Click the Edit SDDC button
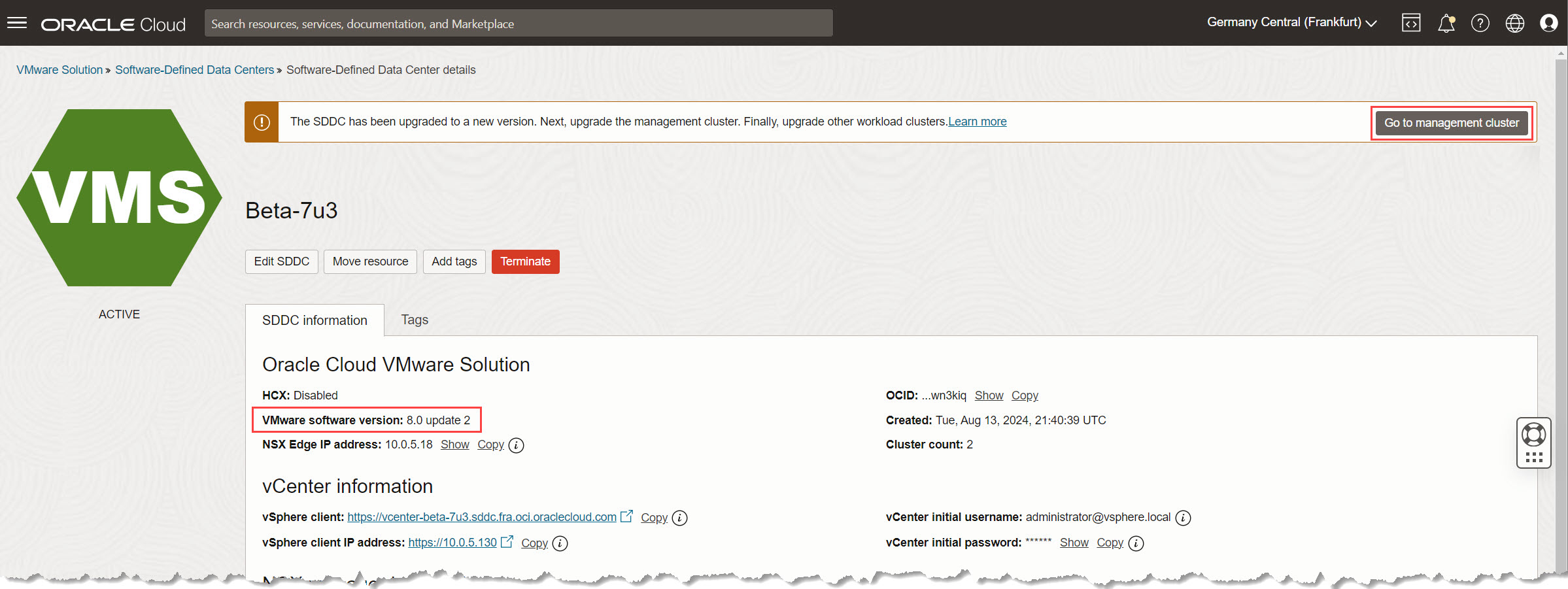 pos(282,261)
